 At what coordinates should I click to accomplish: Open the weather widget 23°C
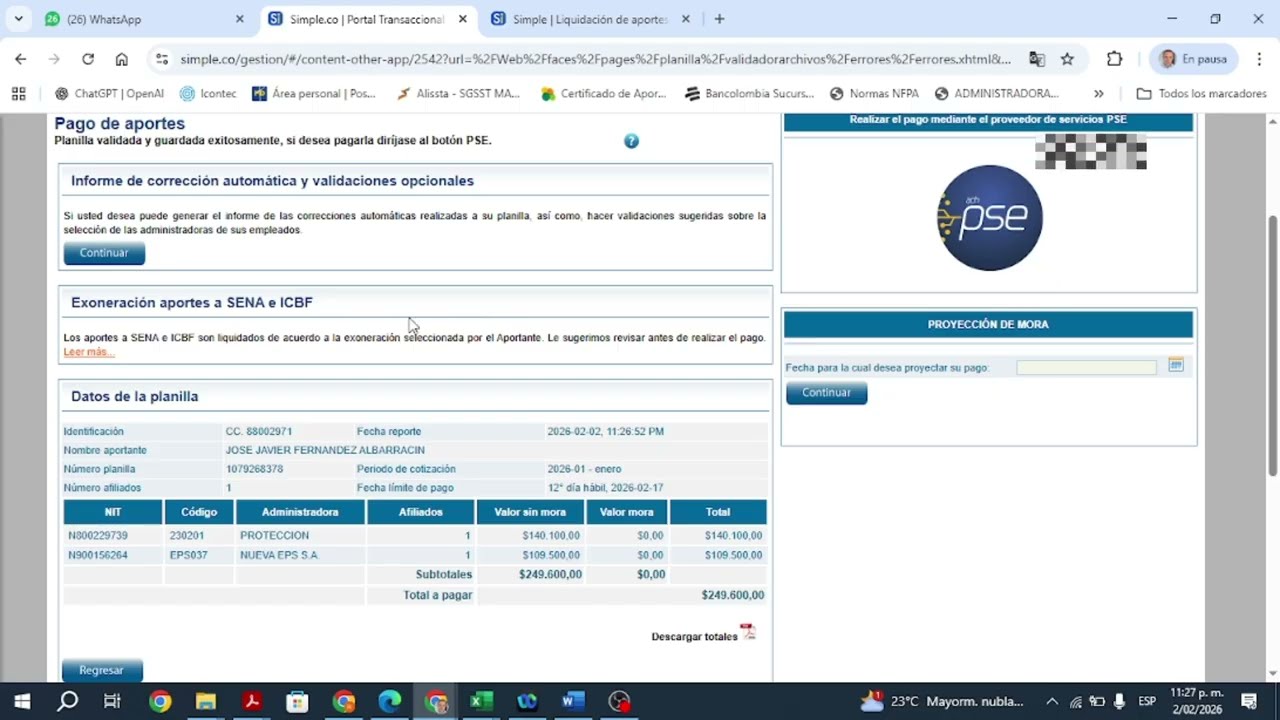942,701
